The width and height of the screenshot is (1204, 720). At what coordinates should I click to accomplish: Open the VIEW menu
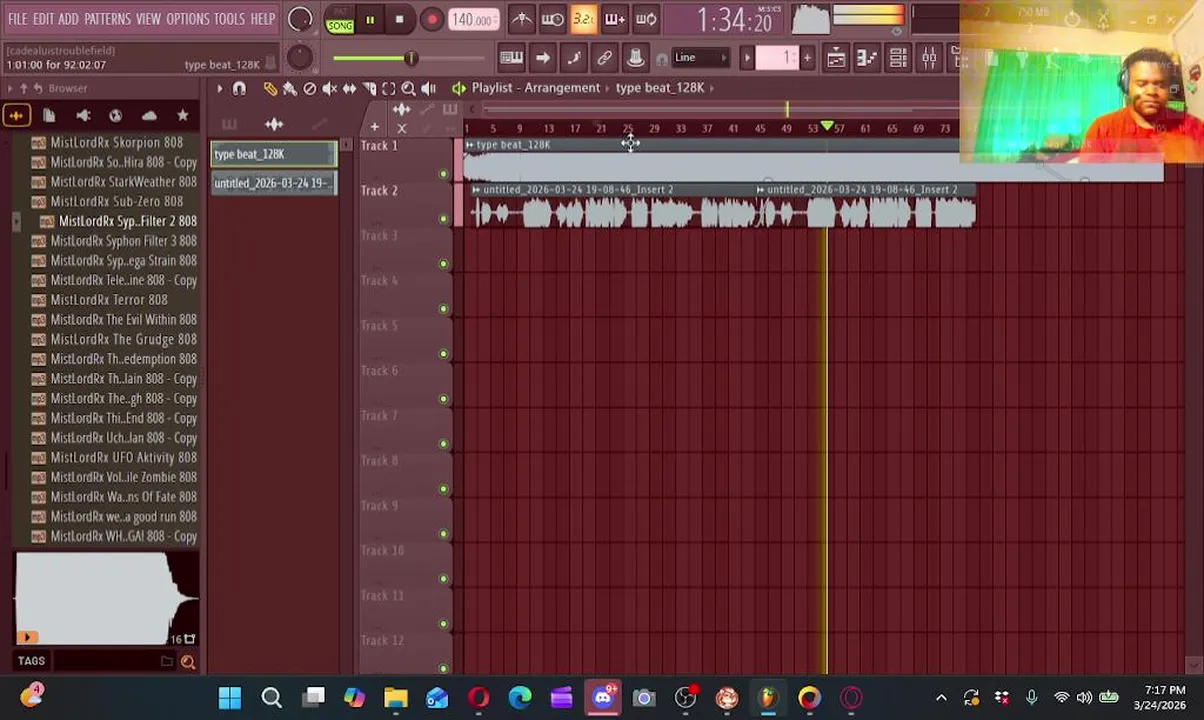148,19
